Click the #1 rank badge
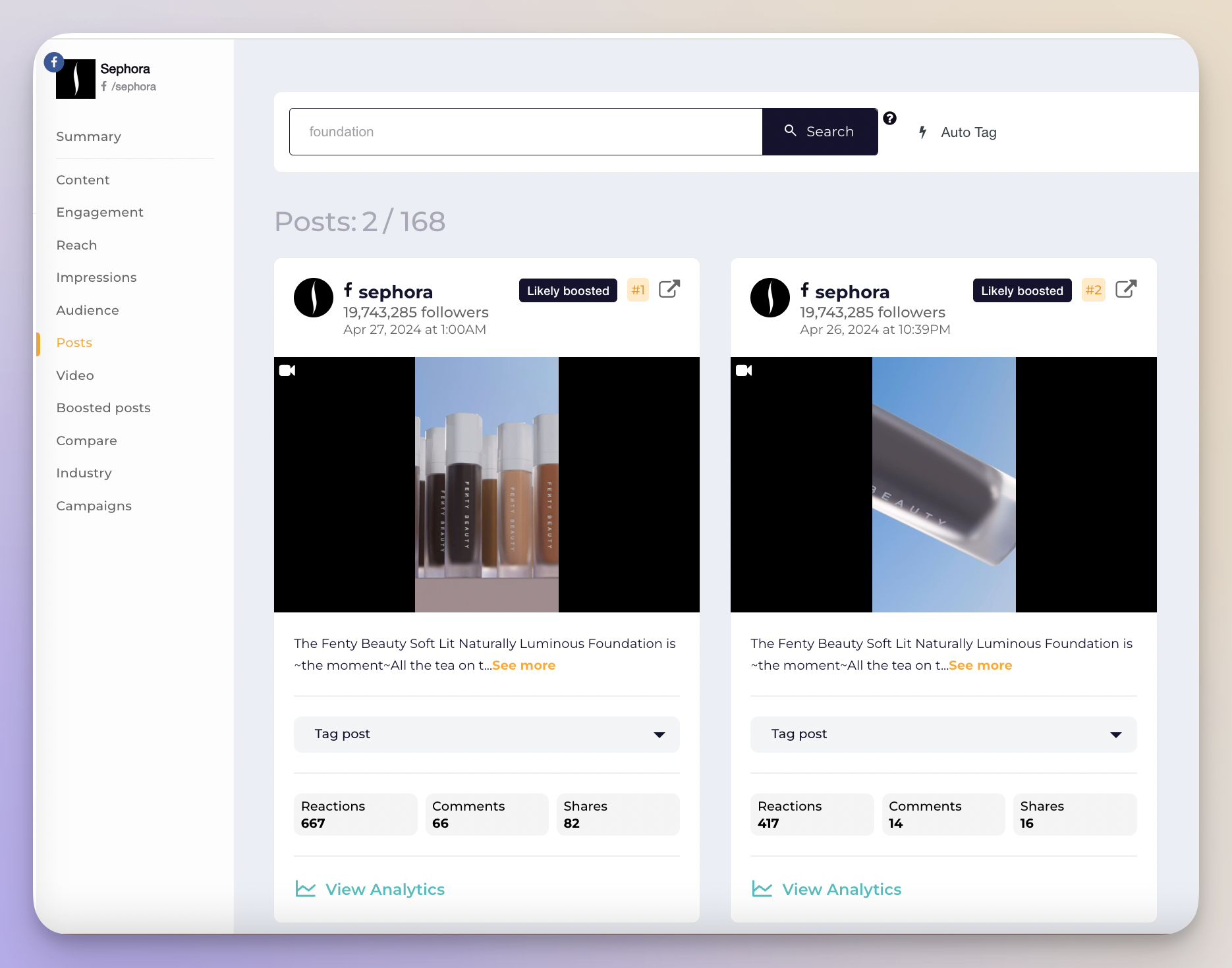The image size is (1232, 968). click(638, 290)
